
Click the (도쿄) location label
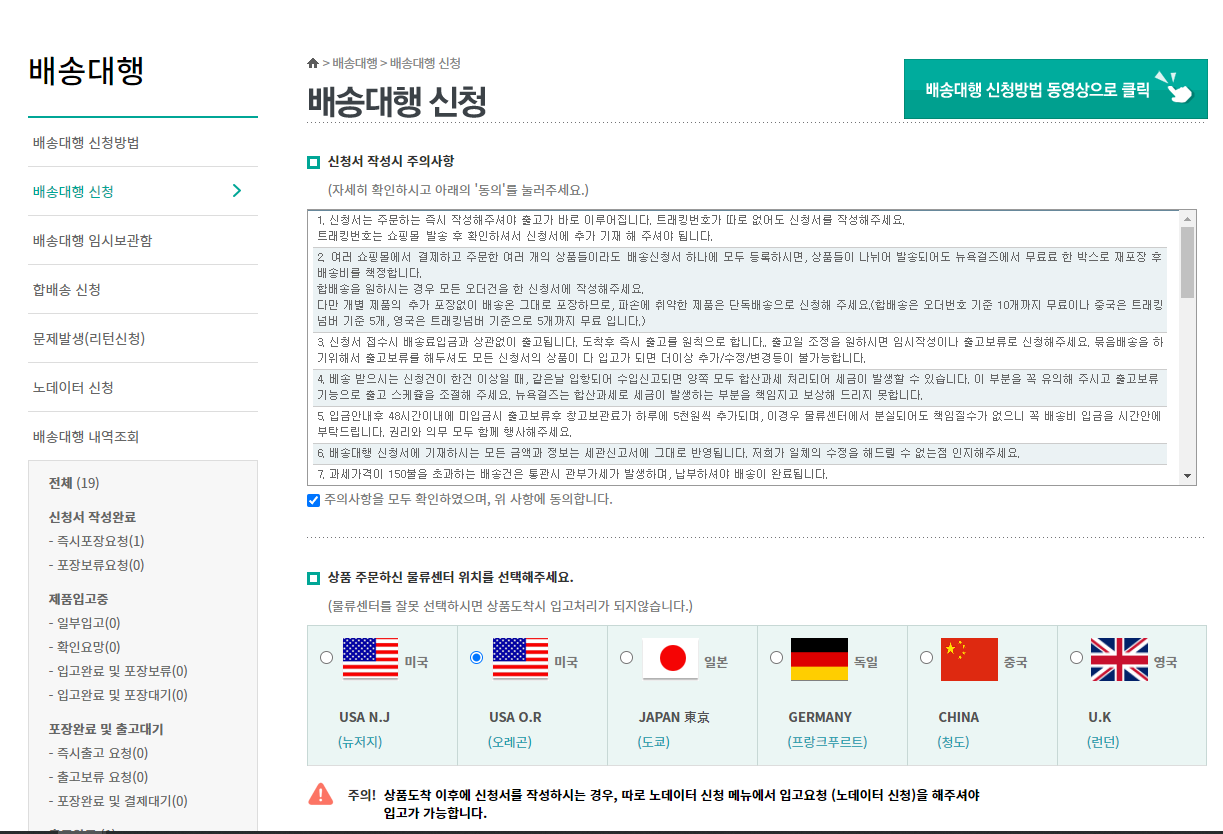pos(654,742)
